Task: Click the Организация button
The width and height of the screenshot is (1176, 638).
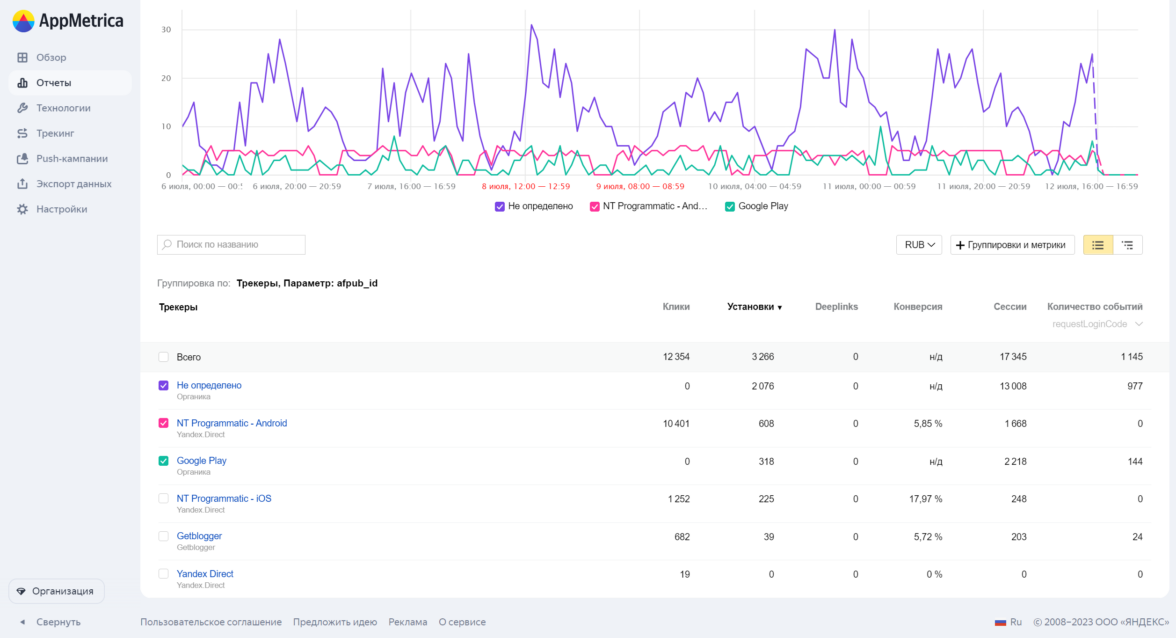Action: 56,591
